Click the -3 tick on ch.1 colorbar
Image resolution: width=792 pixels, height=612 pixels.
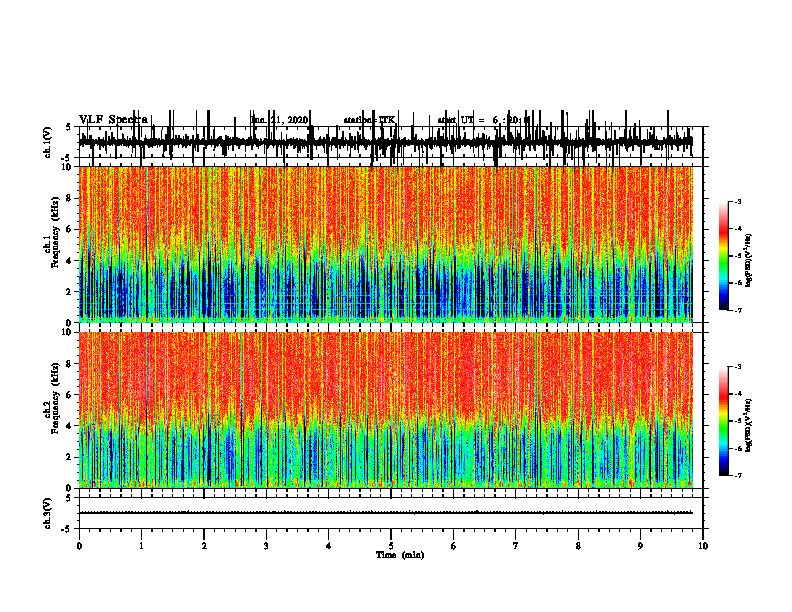[x=737, y=201]
